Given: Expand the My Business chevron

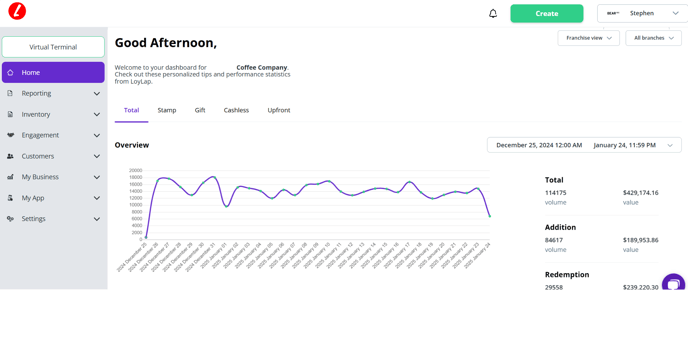Looking at the screenshot, I should [97, 177].
